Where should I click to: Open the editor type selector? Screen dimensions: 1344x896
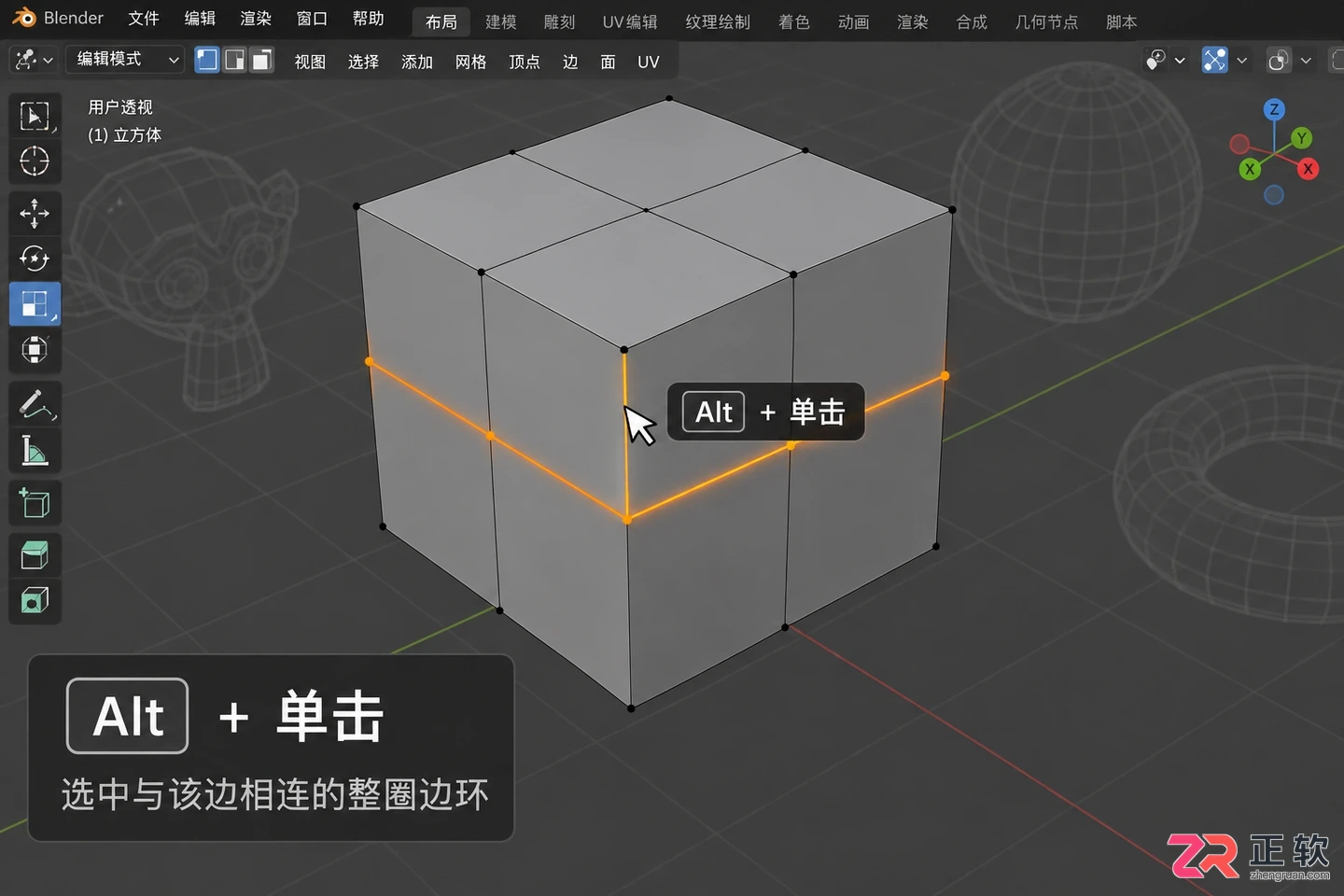point(35,60)
